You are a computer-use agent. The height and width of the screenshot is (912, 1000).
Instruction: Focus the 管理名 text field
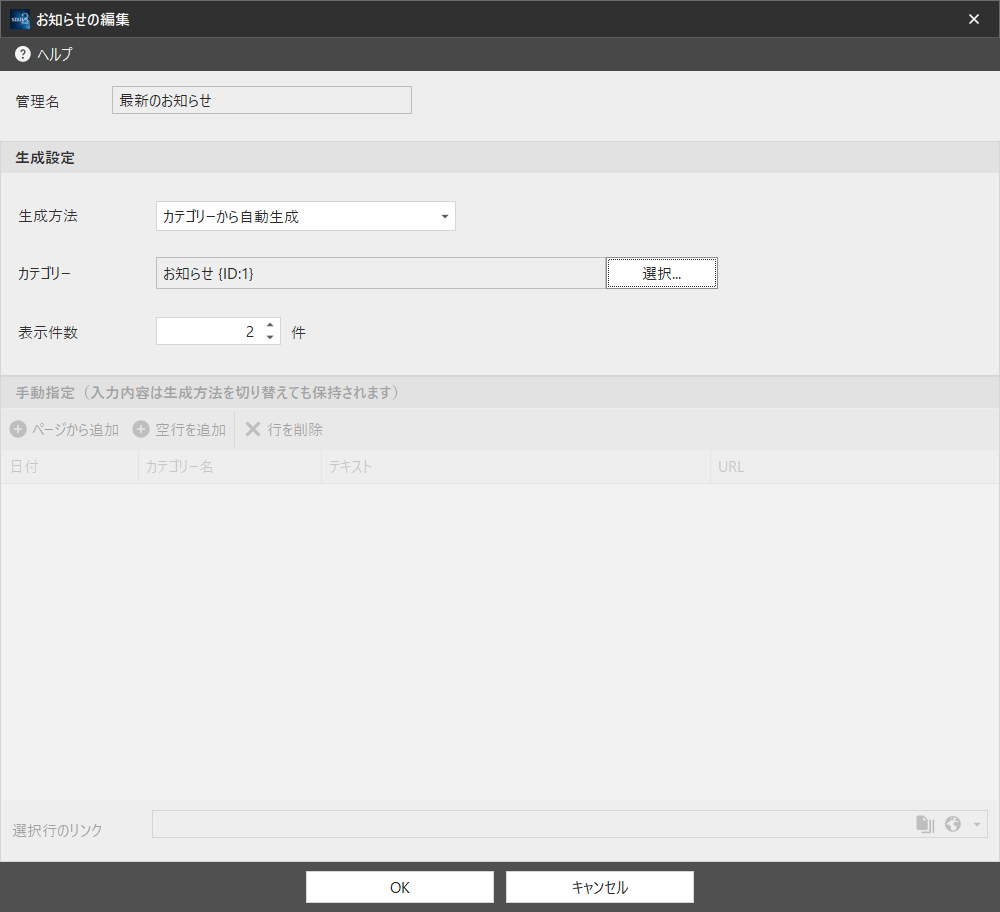point(262,100)
